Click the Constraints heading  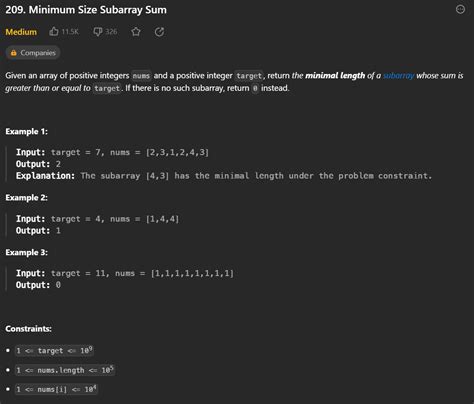click(x=28, y=329)
